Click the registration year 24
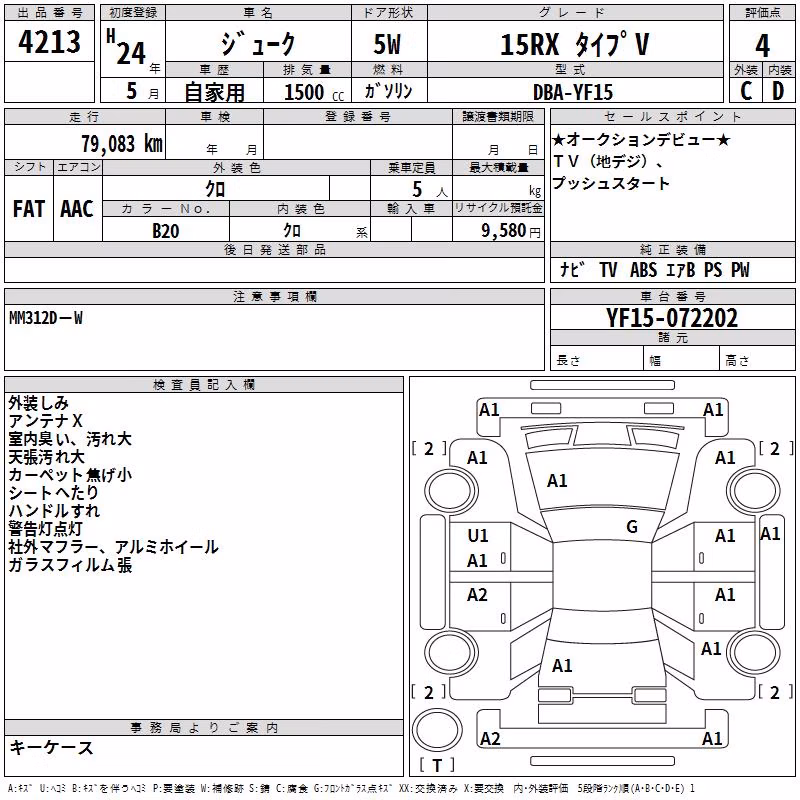This screenshot has width=800, height=800. click(131, 54)
